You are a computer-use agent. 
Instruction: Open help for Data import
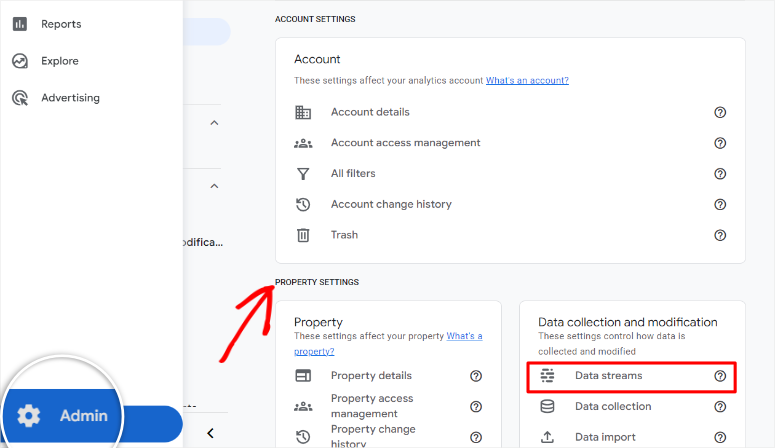(x=720, y=437)
